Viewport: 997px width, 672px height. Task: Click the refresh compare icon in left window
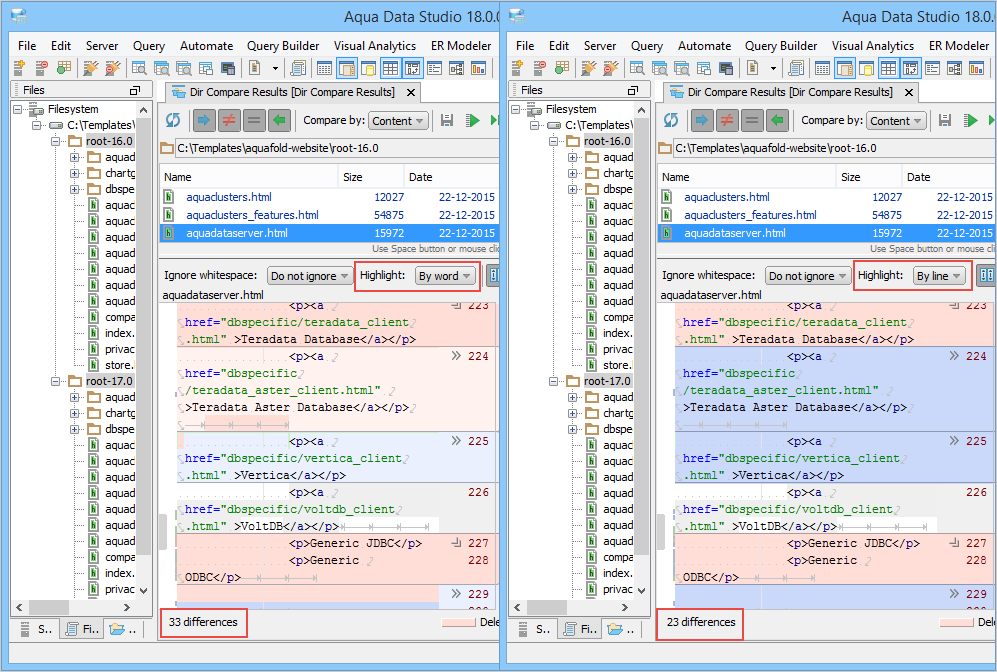173,120
